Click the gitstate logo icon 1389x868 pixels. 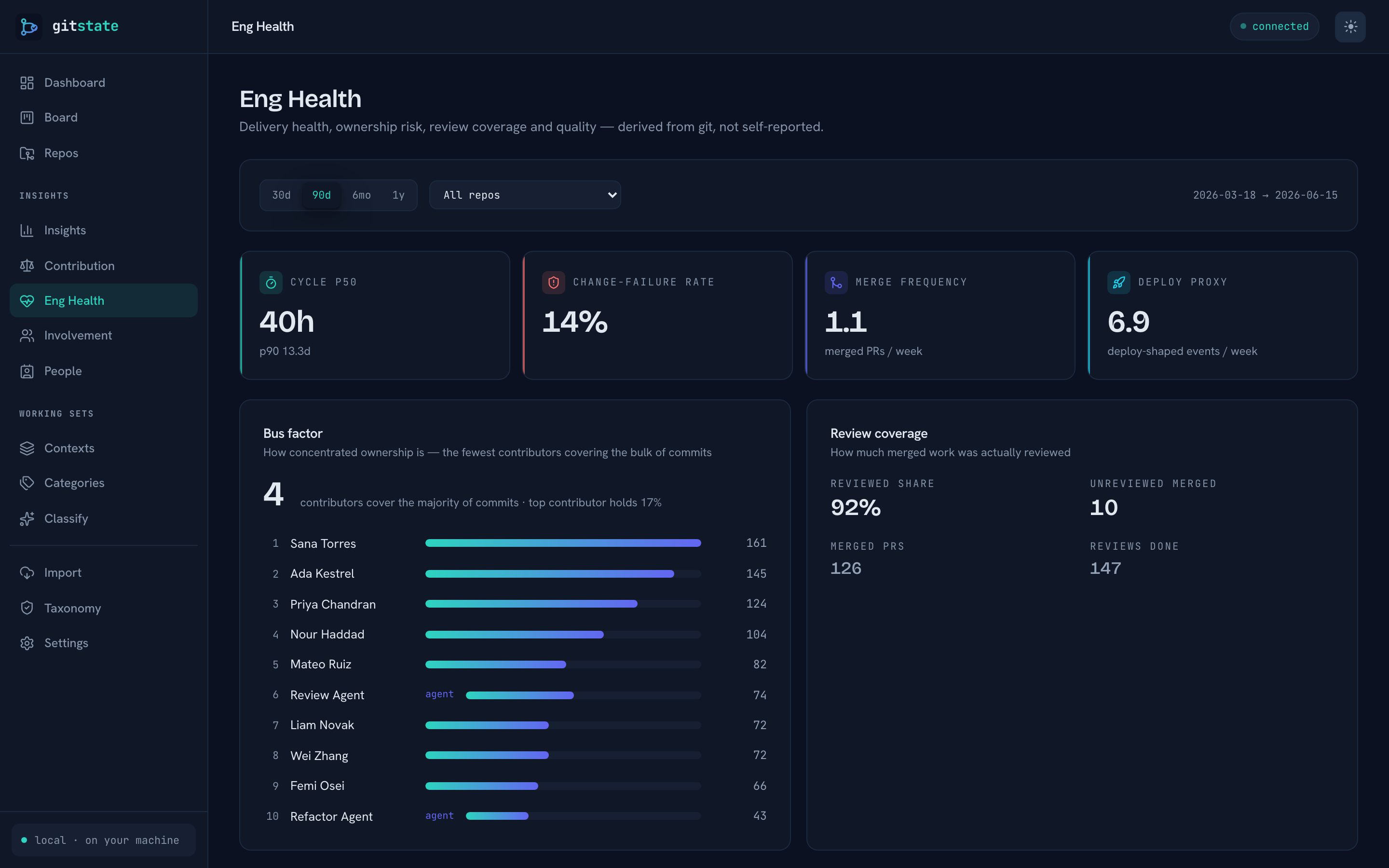[29, 27]
